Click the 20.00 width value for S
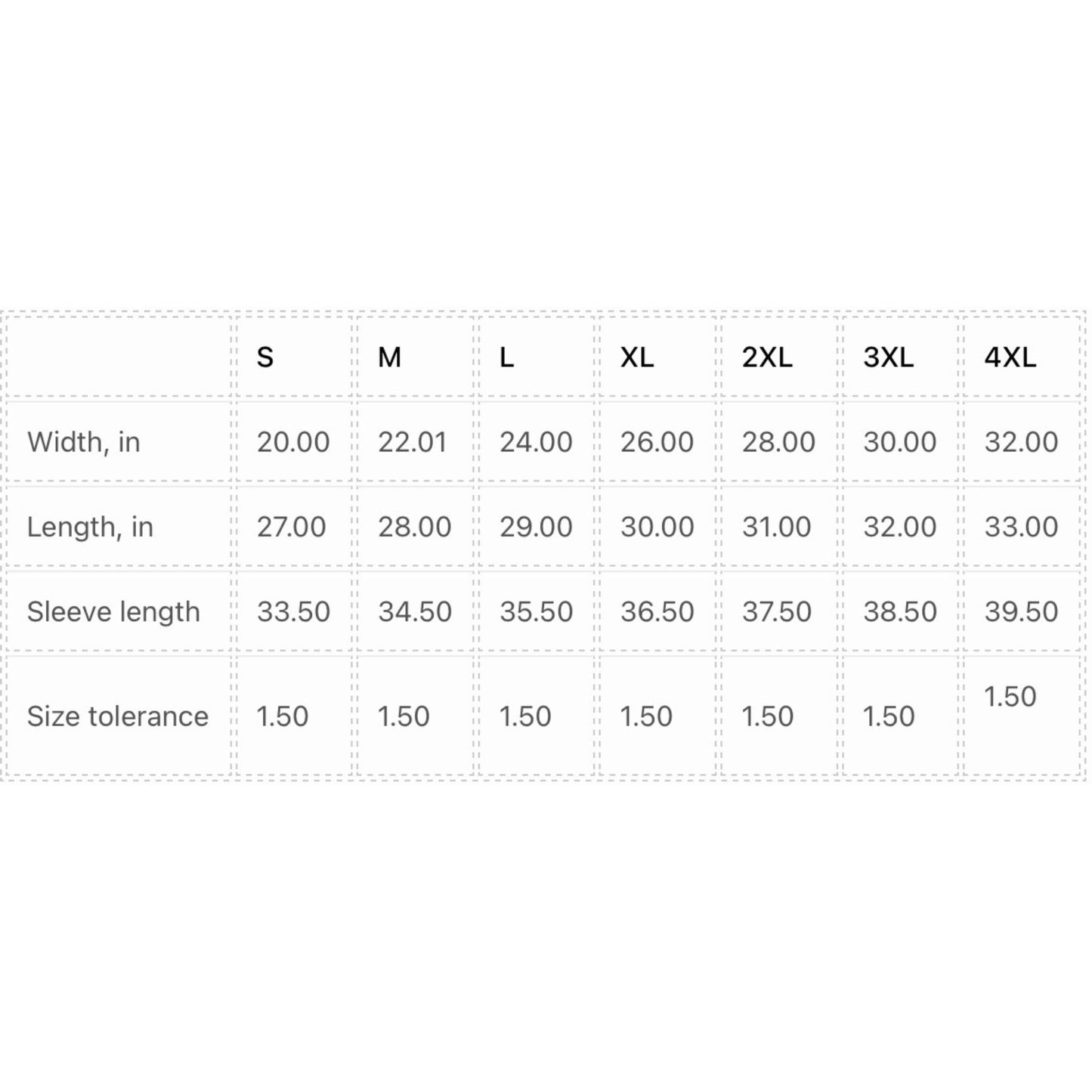Screen dimensions: 1092x1092 click(293, 442)
